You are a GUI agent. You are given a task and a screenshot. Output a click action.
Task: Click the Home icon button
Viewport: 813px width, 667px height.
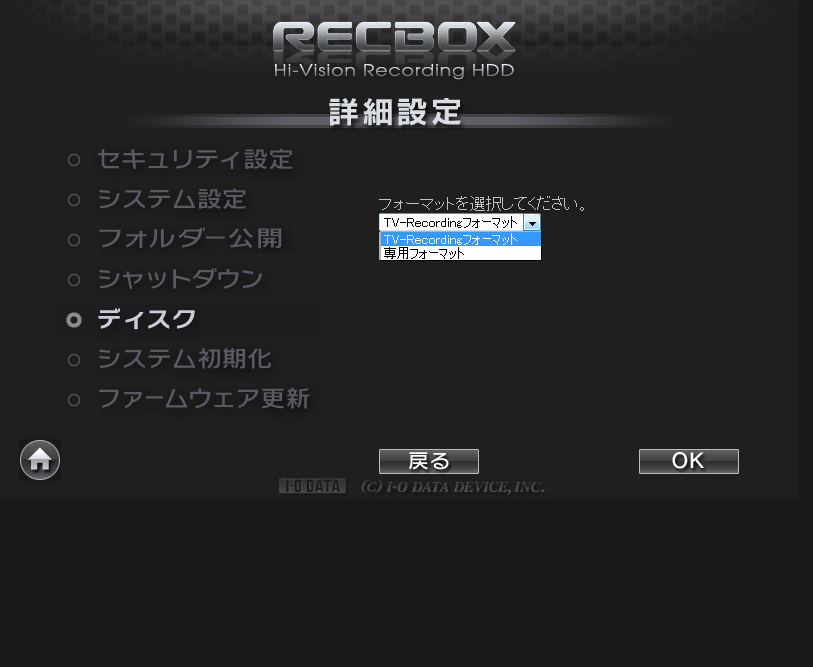[x=40, y=460]
